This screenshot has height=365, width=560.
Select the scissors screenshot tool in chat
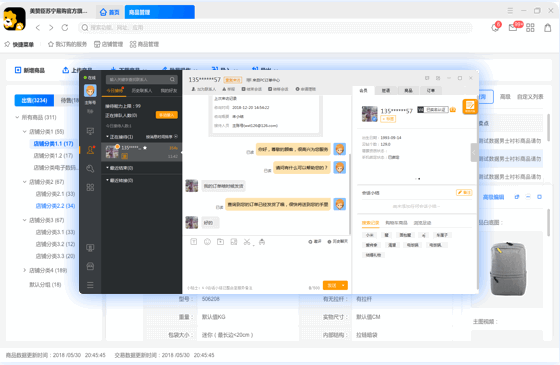tap(247, 242)
